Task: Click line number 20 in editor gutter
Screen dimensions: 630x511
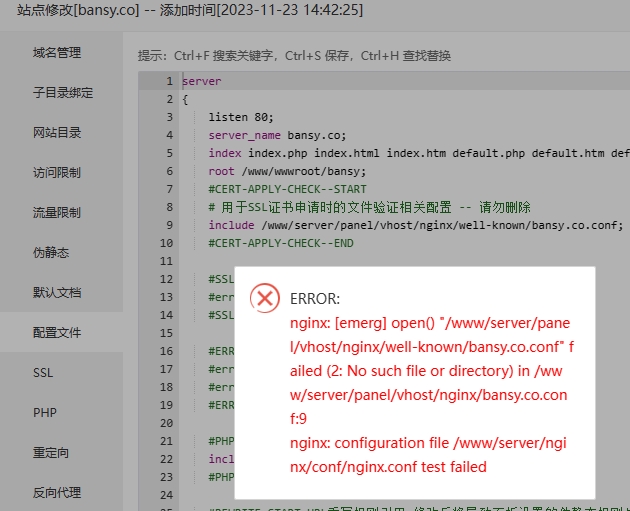Action: [x=166, y=423]
